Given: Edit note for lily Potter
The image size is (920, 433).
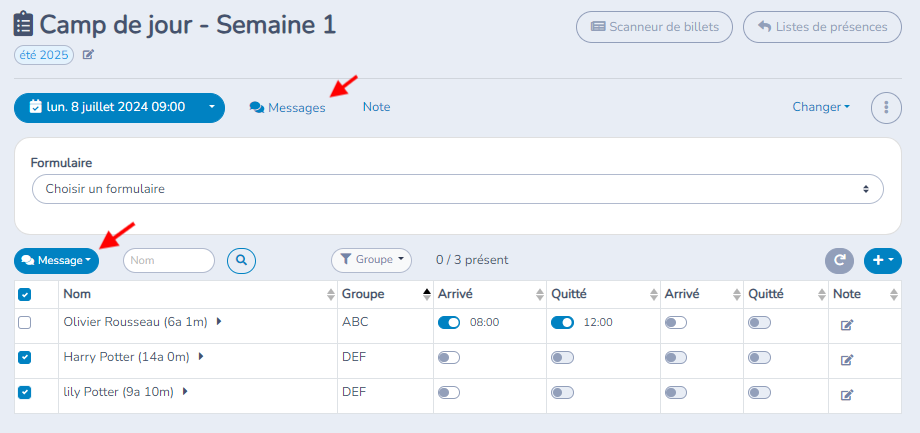Looking at the screenshot, I should click(847, 395).
